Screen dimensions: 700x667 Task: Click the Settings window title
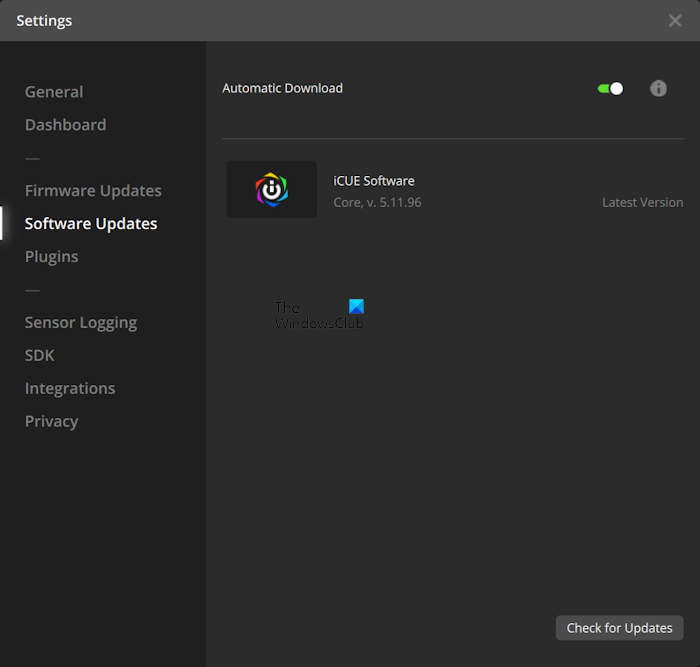coord(44,21)
